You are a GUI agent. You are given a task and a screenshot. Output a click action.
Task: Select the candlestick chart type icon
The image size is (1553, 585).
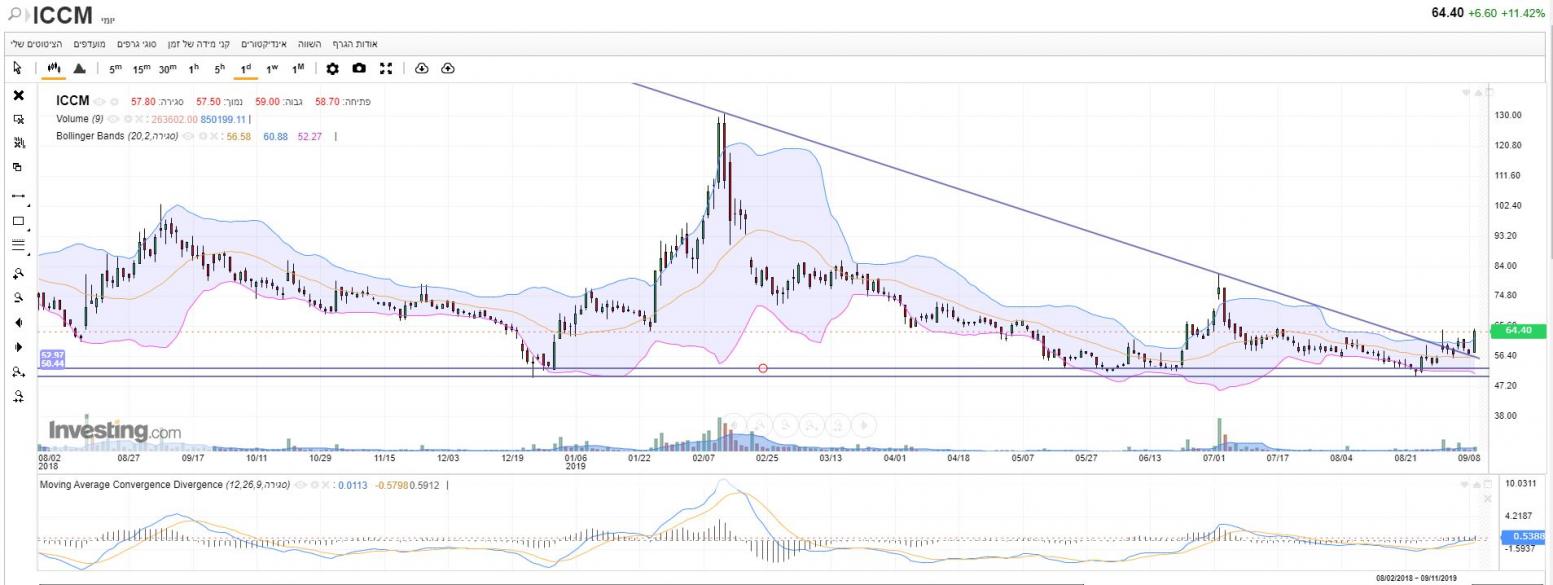tap(54, 68)
